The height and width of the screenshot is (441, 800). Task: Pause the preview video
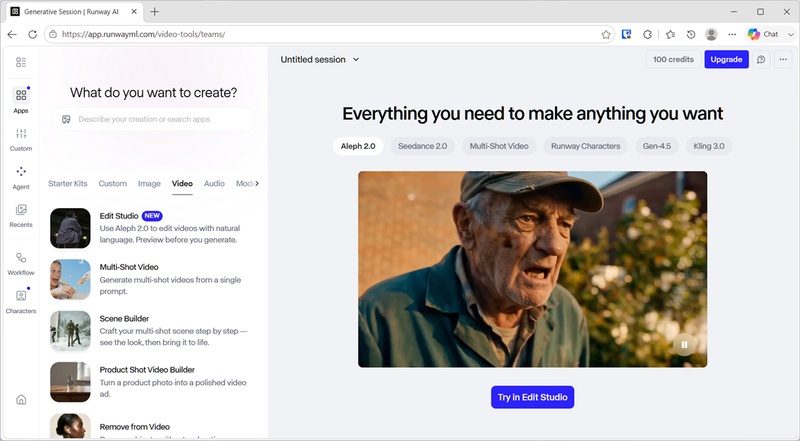pos(684,345)
